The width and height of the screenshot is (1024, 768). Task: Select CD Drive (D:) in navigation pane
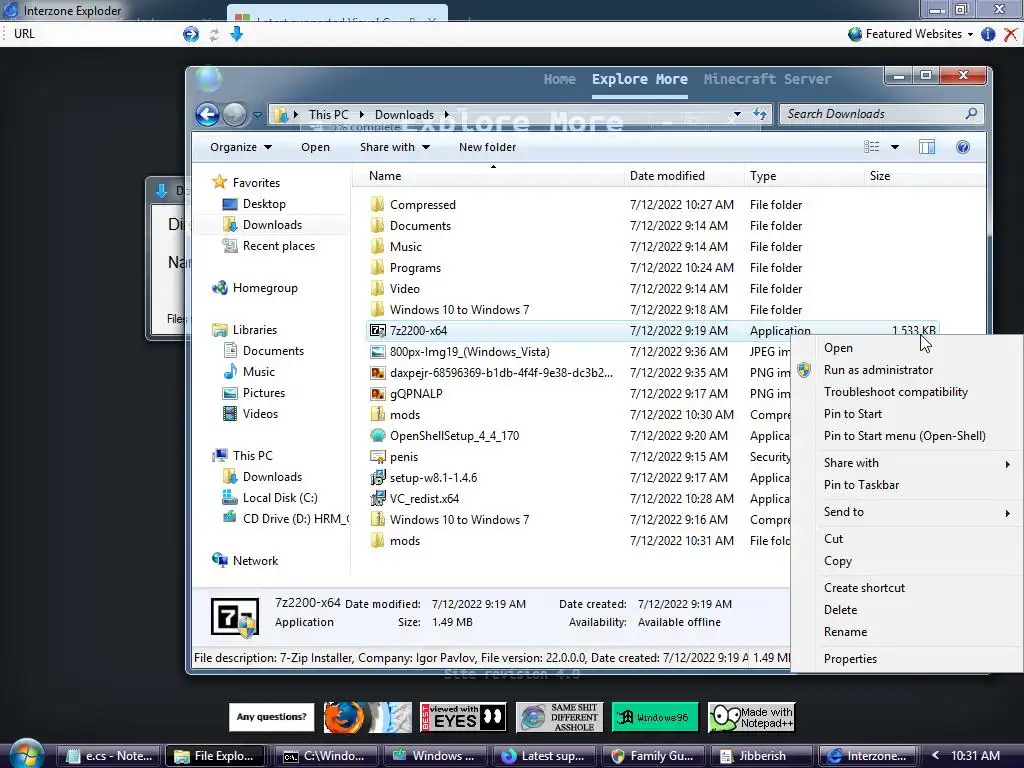point(285,519)
